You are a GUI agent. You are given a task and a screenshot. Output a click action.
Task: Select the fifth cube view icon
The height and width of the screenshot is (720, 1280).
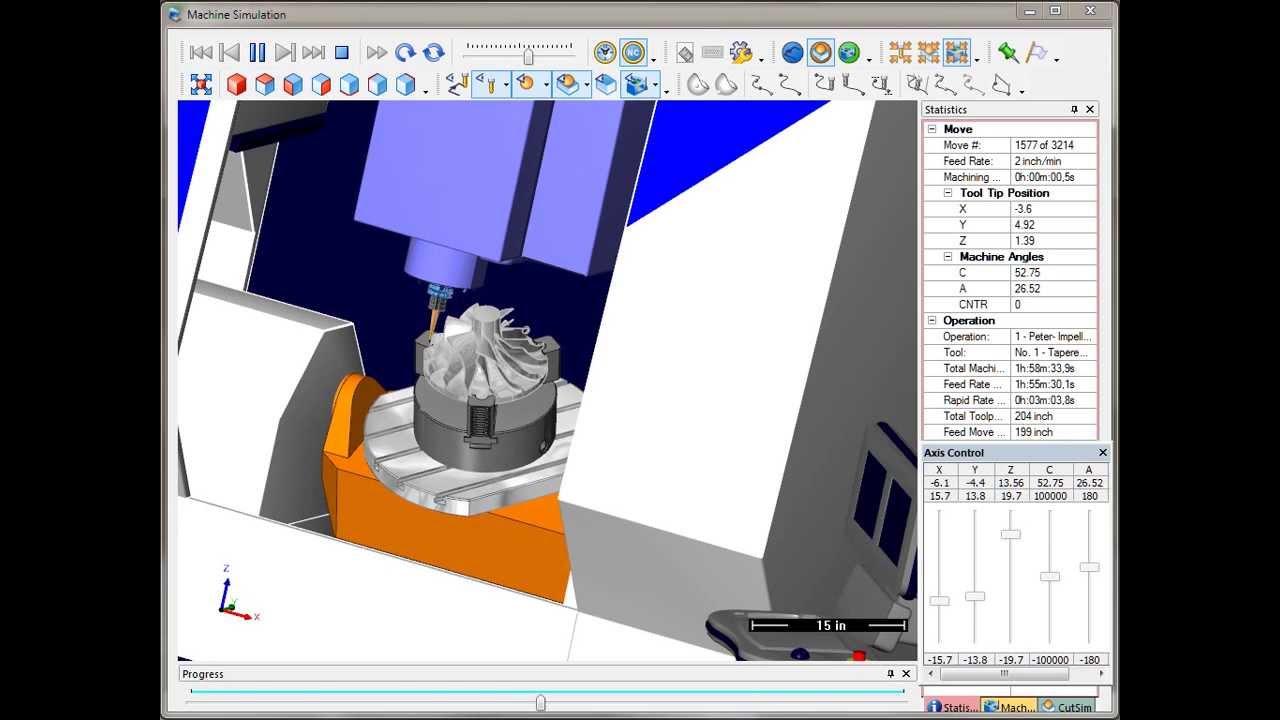349,85
